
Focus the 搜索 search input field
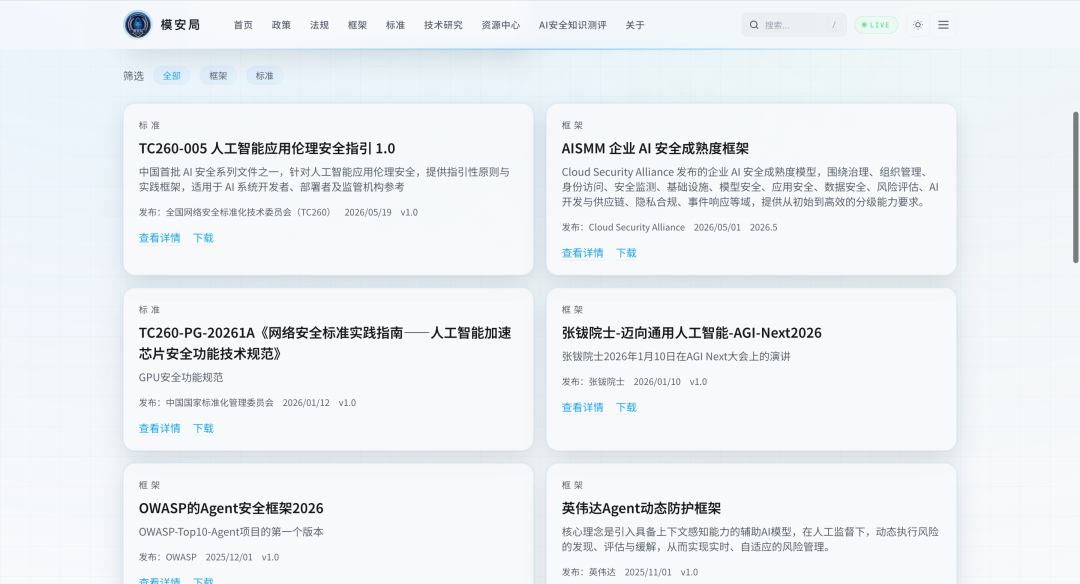794,25
